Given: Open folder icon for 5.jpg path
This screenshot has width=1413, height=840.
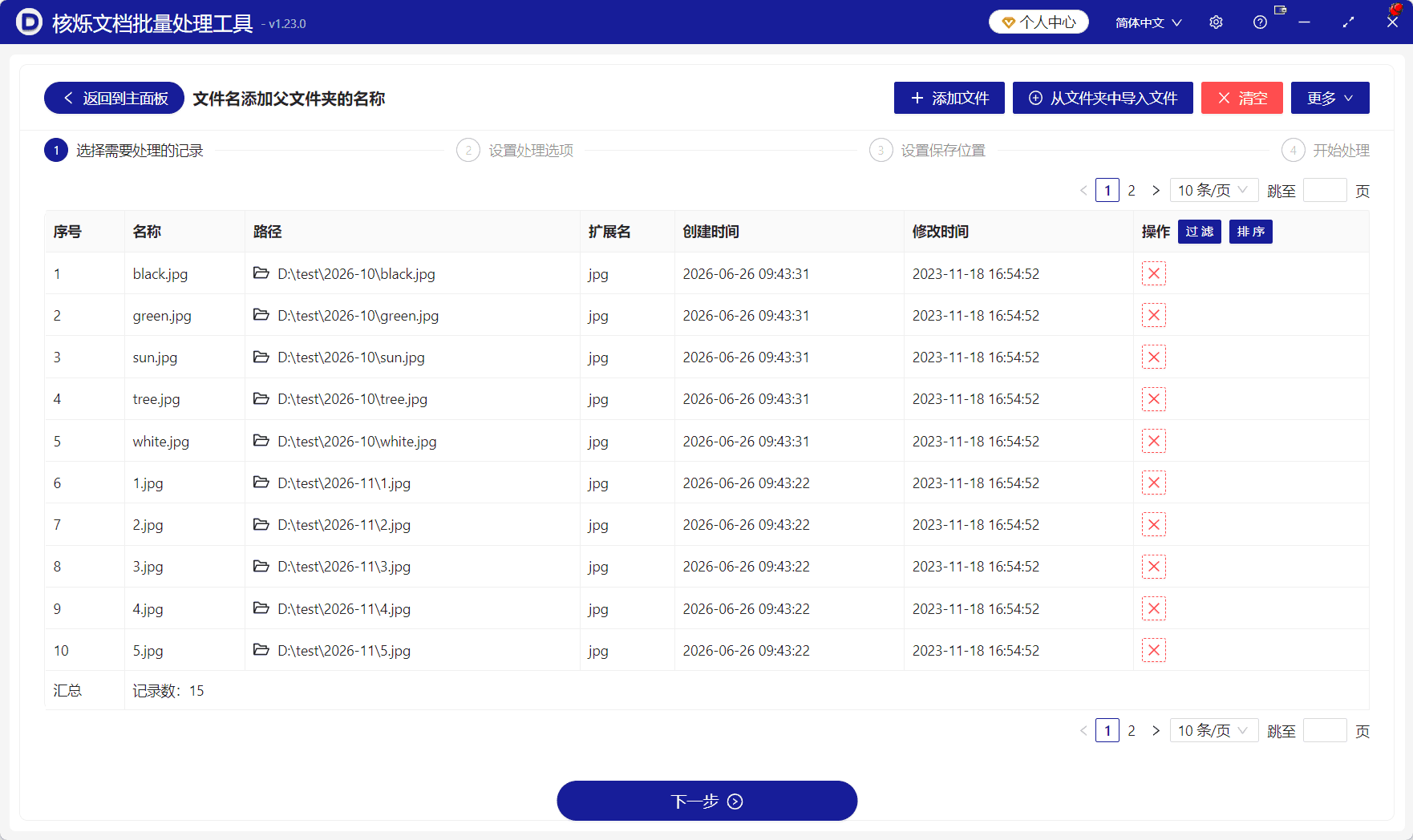Looking at the screenshot, I should (261, 650).
